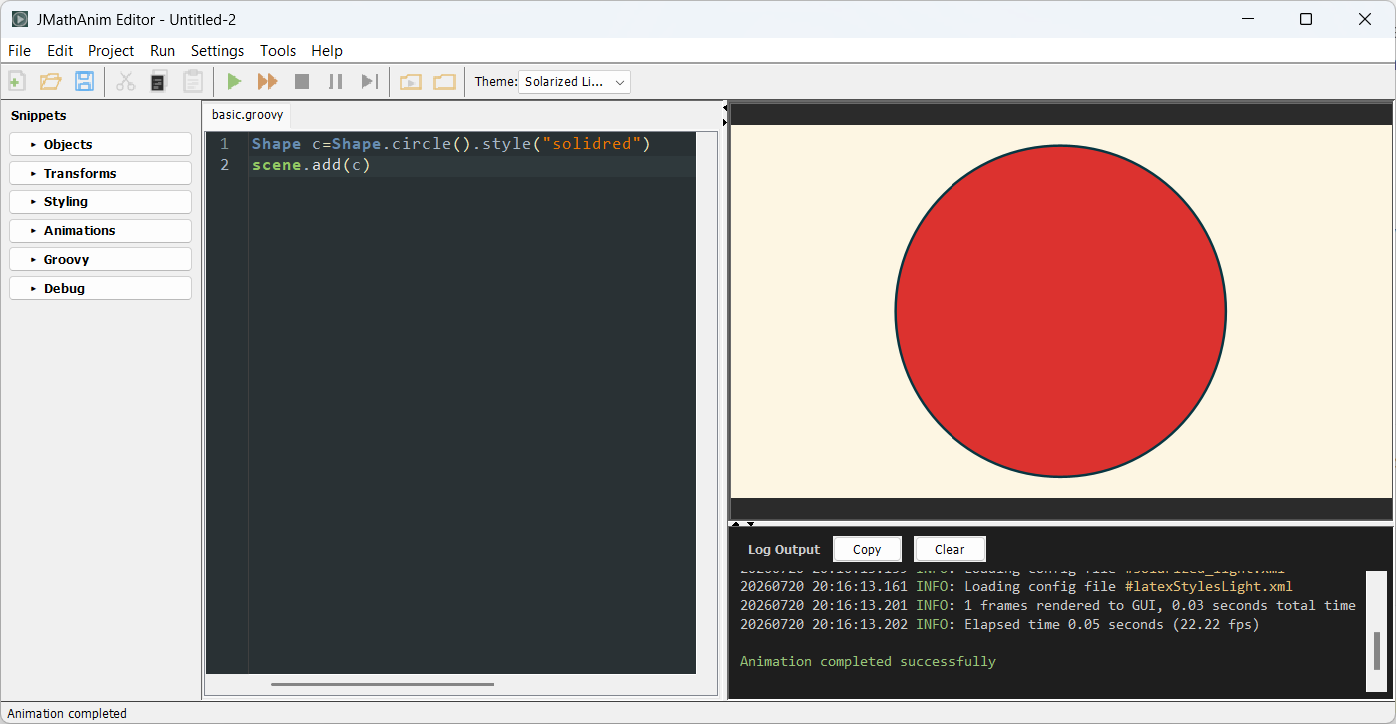1396x724 pixels.
Task: Open the Theme dropdown Solarized Light
Action: pos(574,82)
